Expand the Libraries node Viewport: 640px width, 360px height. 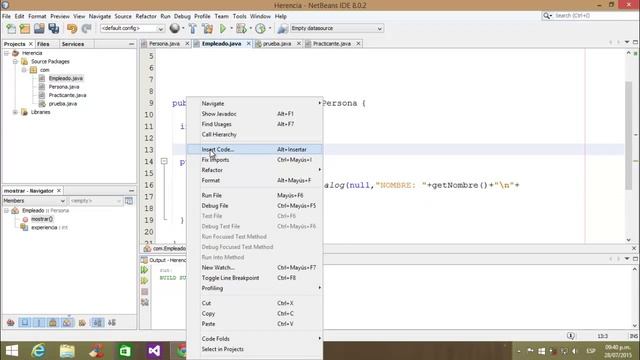click(15, 112)
